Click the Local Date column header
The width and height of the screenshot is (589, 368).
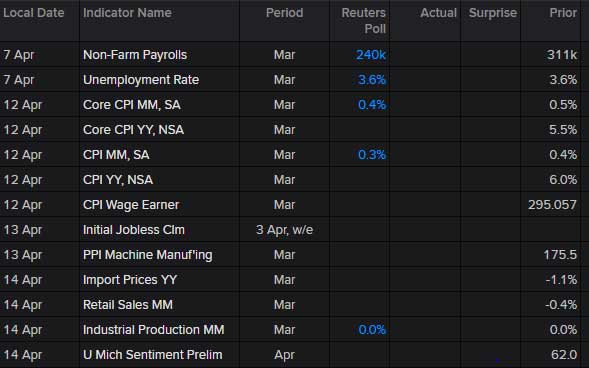34,13
